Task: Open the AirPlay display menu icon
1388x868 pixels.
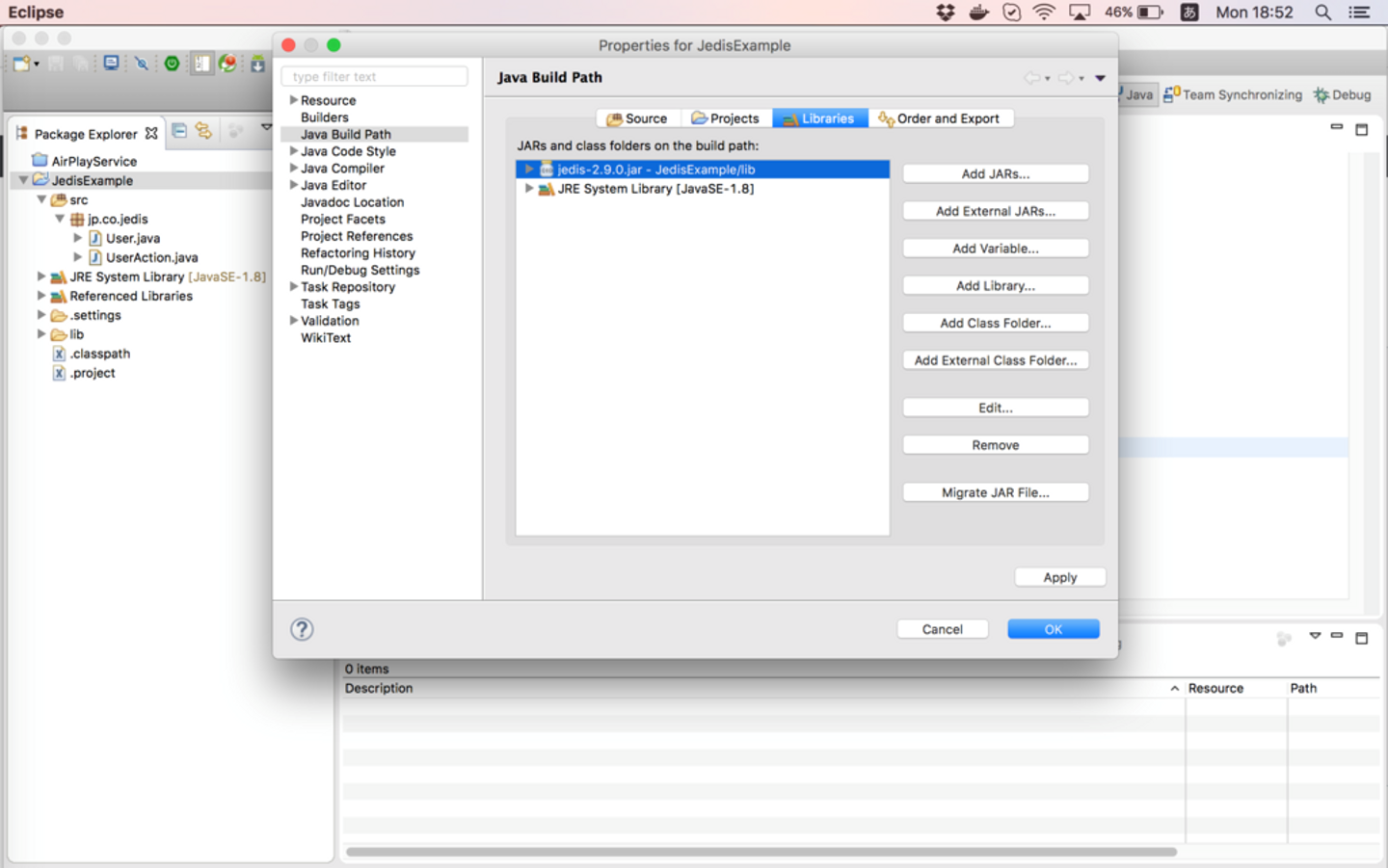Action: [x=1080, y=13]
